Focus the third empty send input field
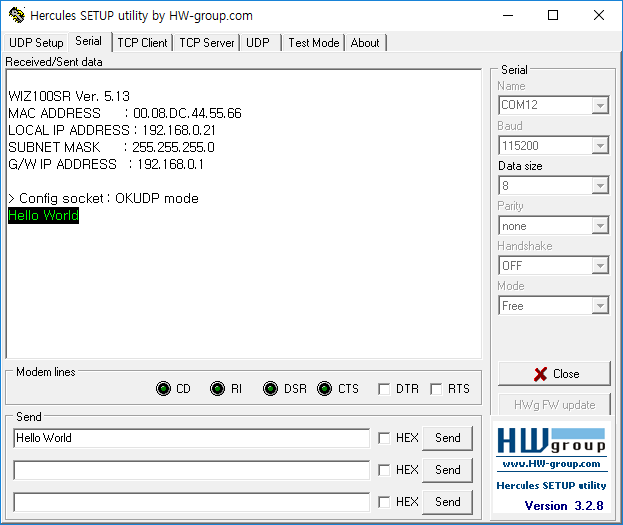The width and height of the screenshot is (623, 525). pyautogui.click(x=192, y=502)
